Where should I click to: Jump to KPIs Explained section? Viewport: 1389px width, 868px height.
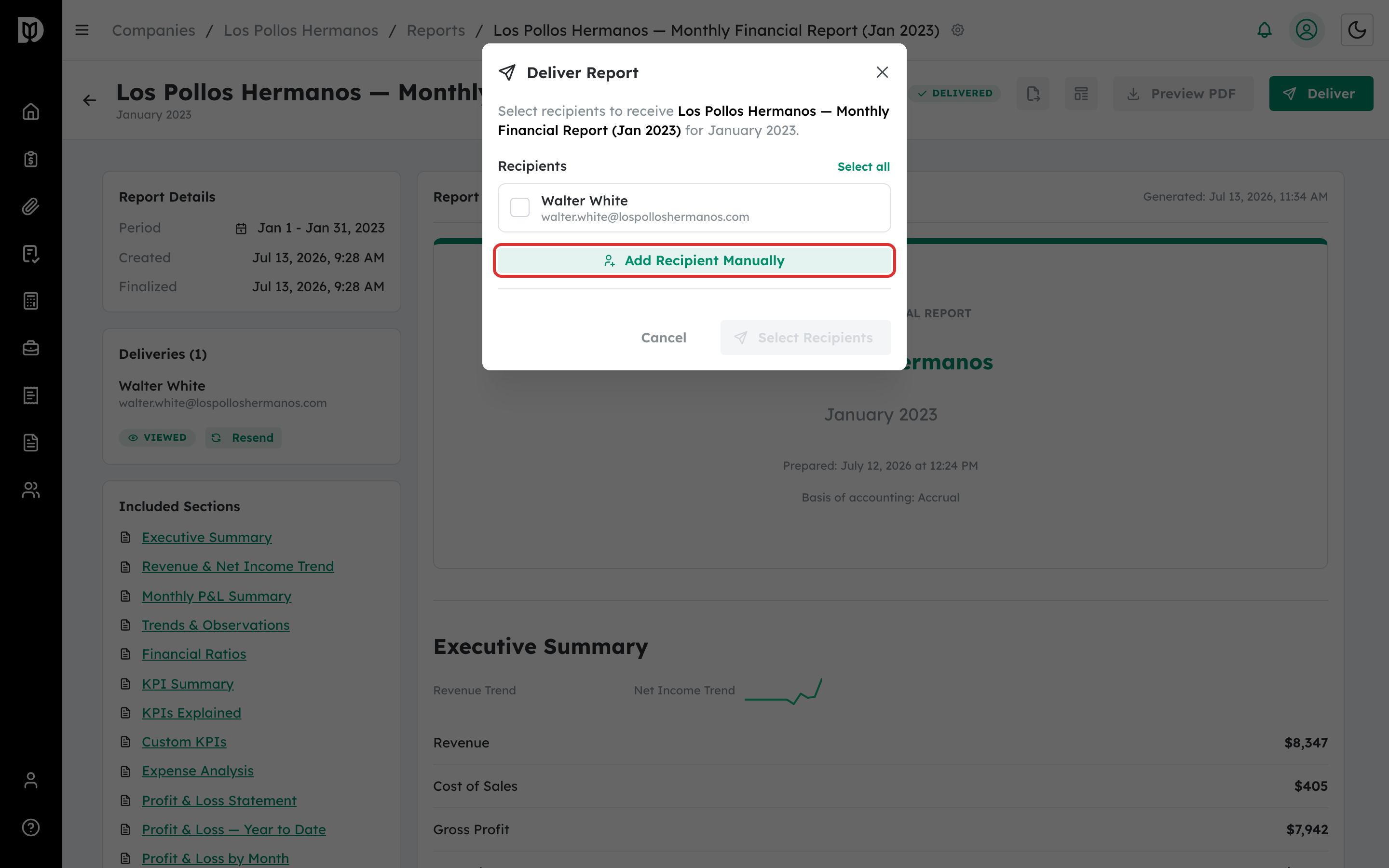191,712
